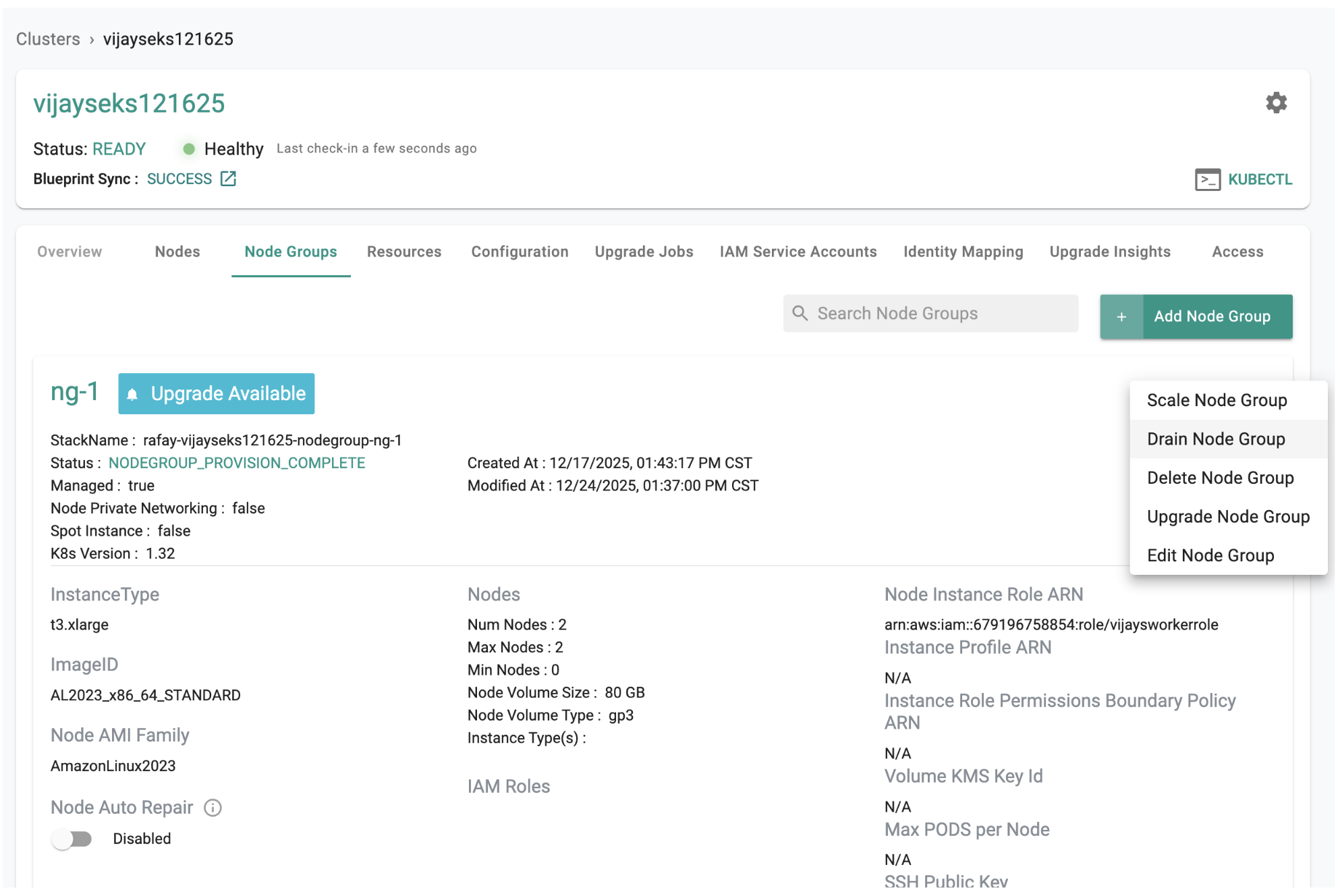Viewport: 1340px width, 896px height.
Task: Select Scale Node Group from menu
Action: [1217, 400]
